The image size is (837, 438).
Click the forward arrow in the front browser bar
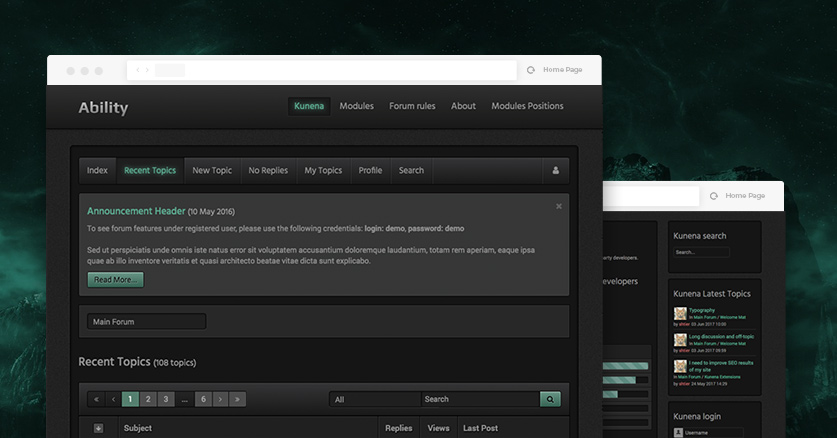point(147,70)
